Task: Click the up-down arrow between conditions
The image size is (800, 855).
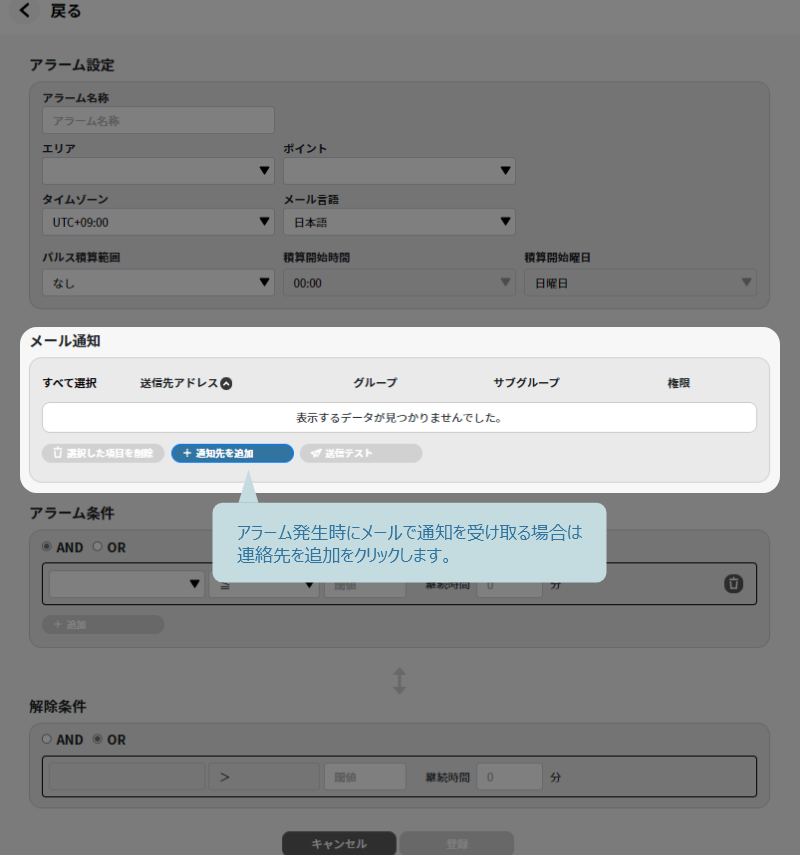Action: [399, 681]
